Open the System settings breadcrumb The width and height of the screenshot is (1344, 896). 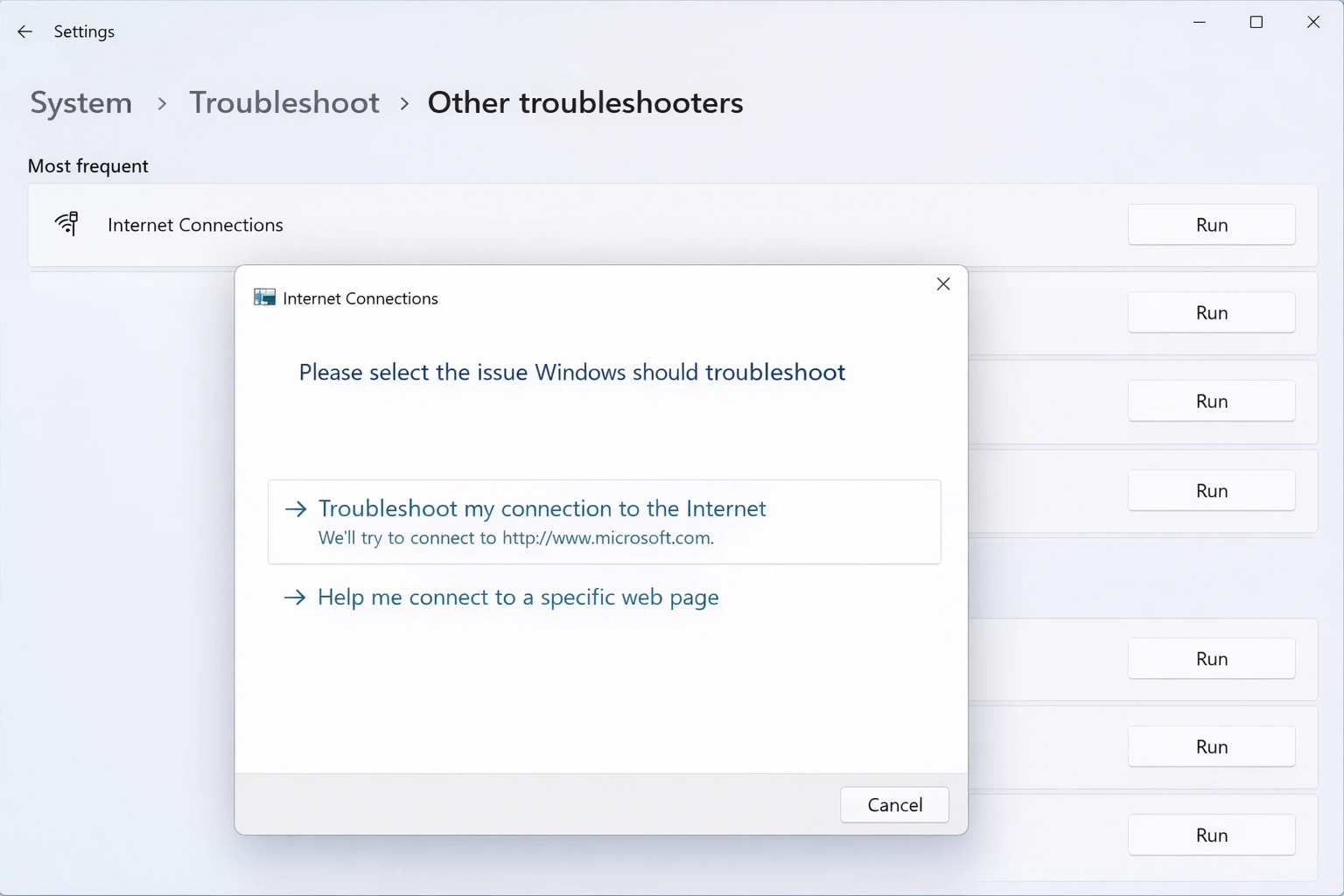(x=80, y=102)
